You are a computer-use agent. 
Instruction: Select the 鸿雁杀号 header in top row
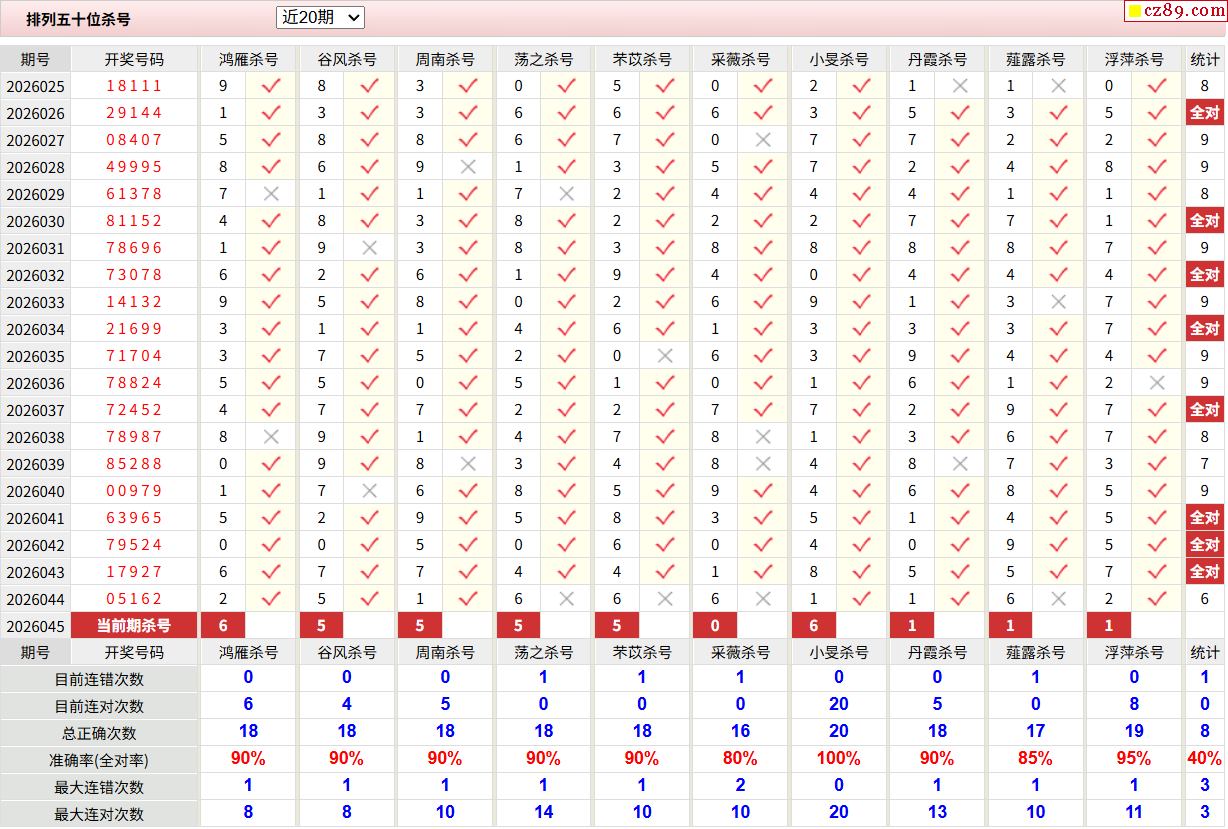(x=248, y=59)
